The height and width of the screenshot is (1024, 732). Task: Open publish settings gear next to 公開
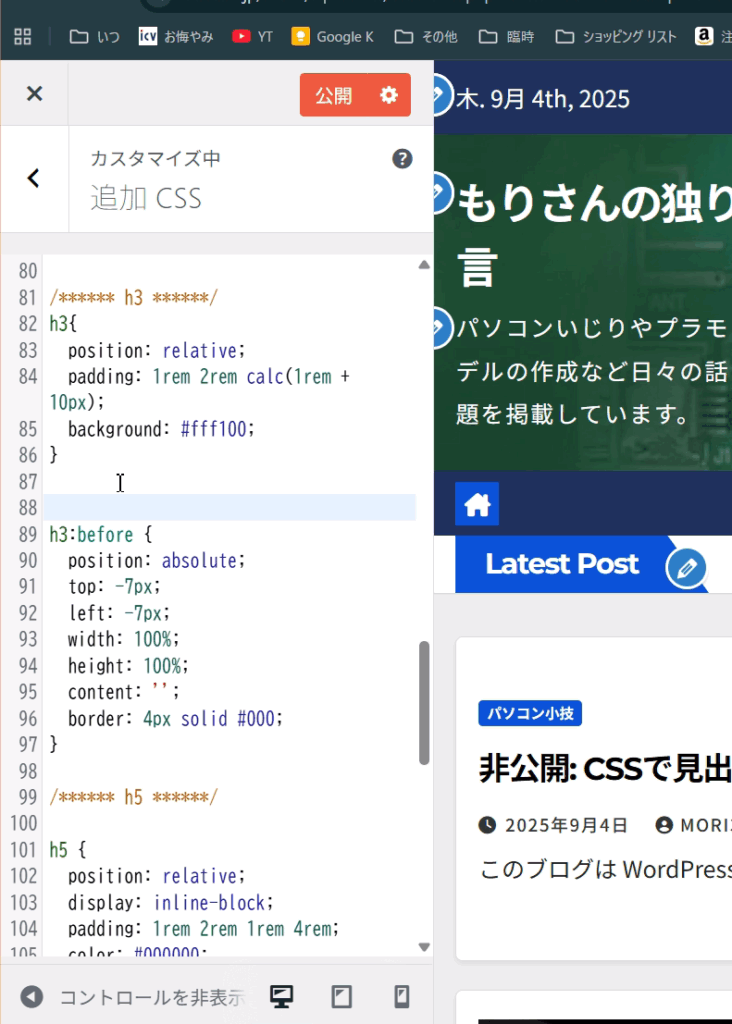click(389, 95)
